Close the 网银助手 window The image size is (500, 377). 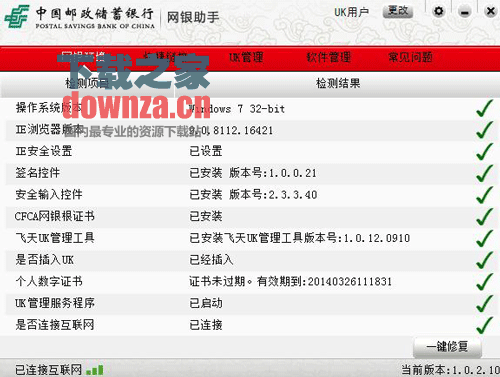(491, 12)
